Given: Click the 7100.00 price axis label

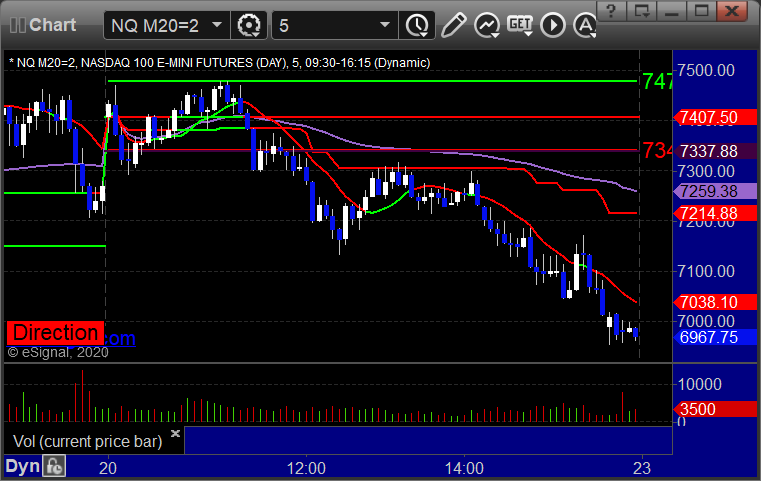Looking at the screenshot, I should [706, 271].
